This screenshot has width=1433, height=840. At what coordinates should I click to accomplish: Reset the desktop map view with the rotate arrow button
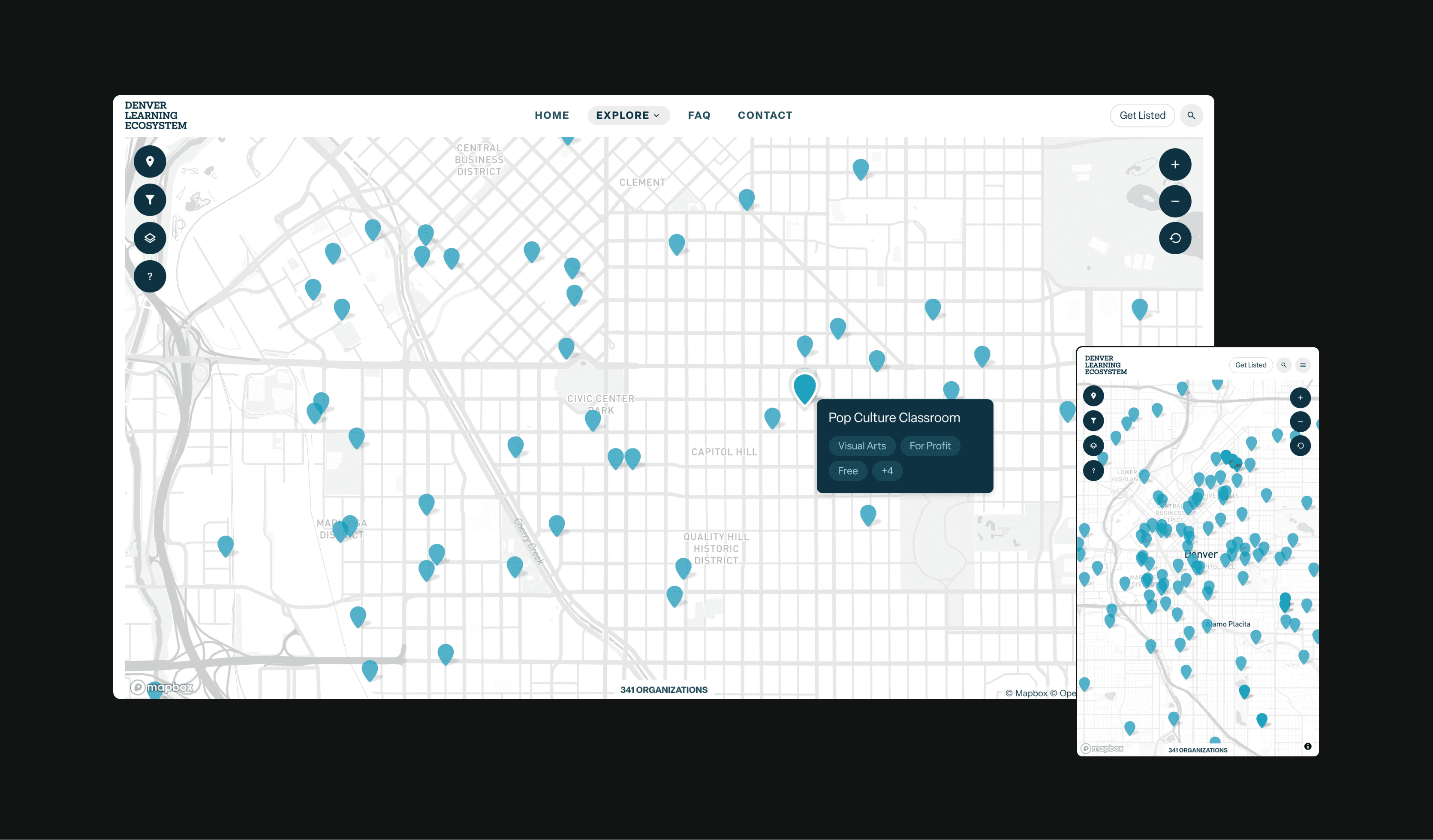pyautogui.click(x=1175, y=238)
